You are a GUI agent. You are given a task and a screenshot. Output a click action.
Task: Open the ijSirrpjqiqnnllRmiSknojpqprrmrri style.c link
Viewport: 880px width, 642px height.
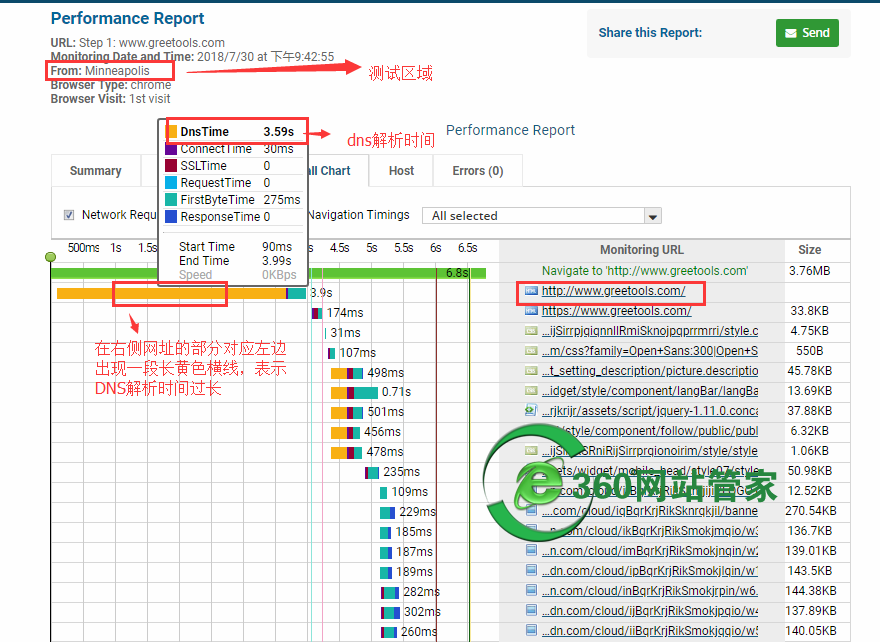click(x=650, y=331)
